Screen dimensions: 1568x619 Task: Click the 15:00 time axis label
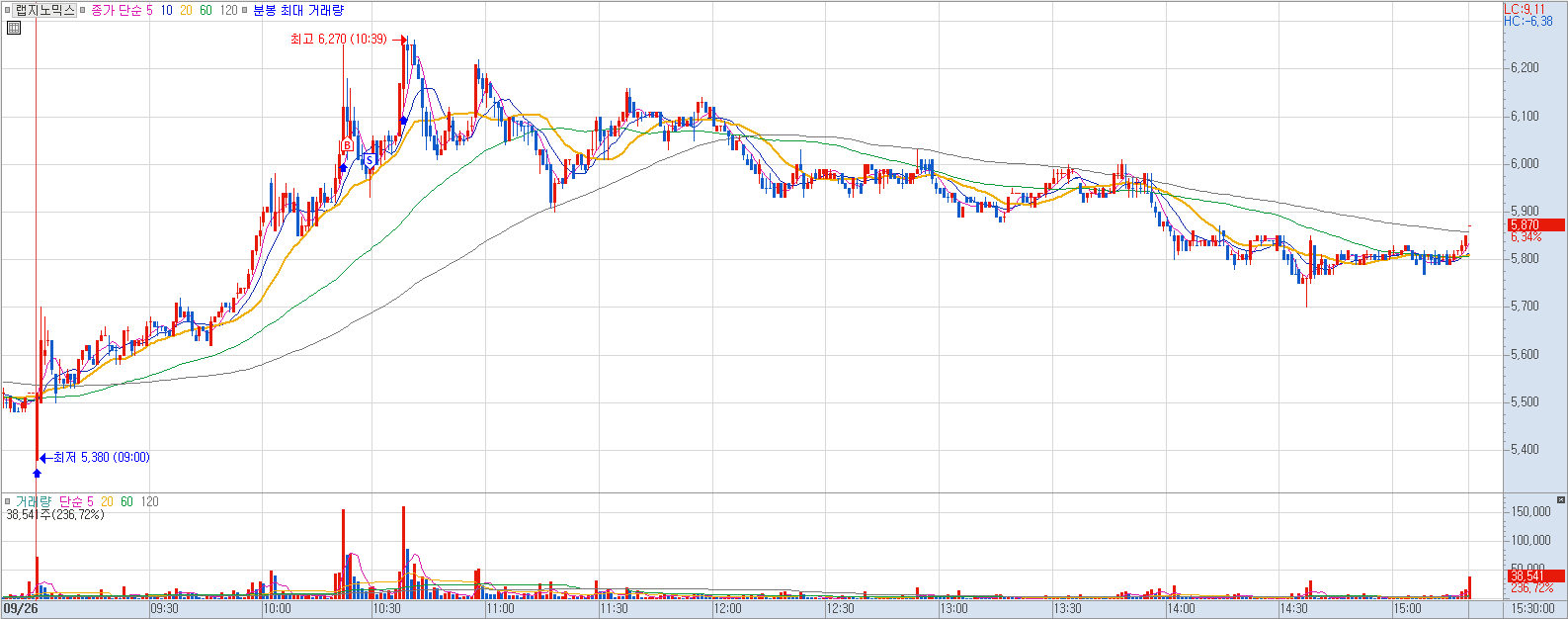pyautogui.click(x=1408, y=609)
